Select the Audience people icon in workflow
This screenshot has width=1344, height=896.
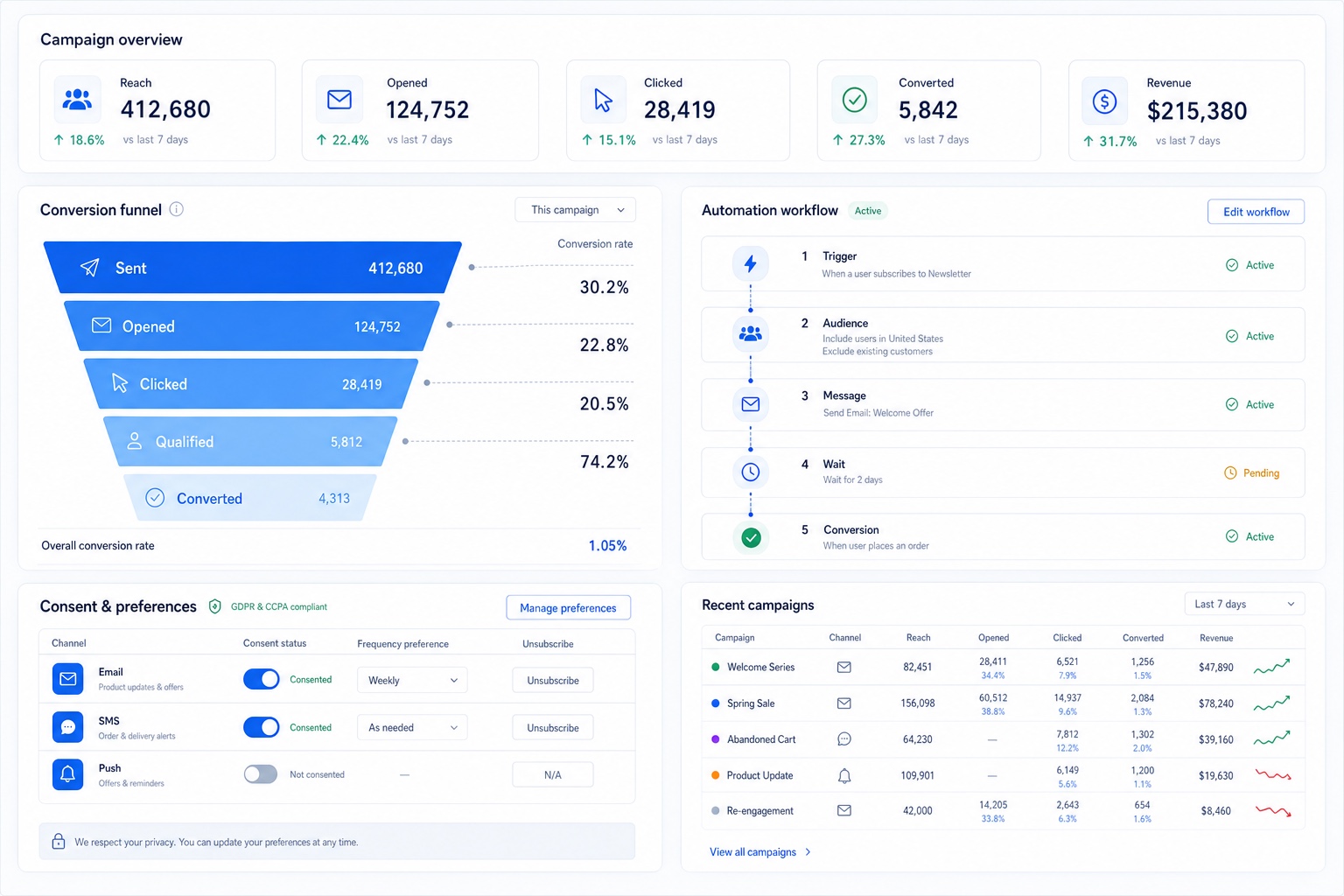[x=750, y=333]
